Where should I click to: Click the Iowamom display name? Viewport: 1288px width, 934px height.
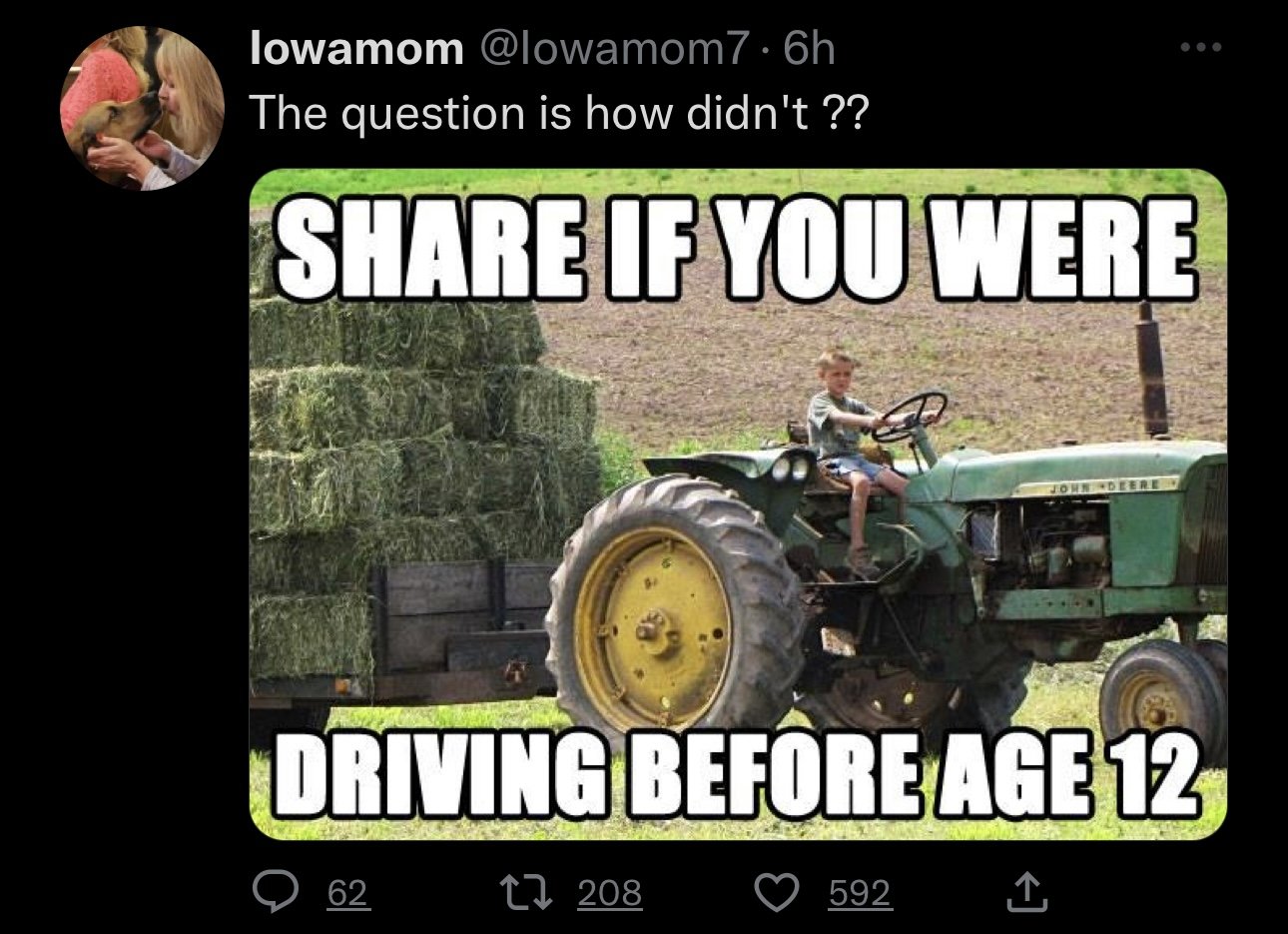[x=356, y=48]
